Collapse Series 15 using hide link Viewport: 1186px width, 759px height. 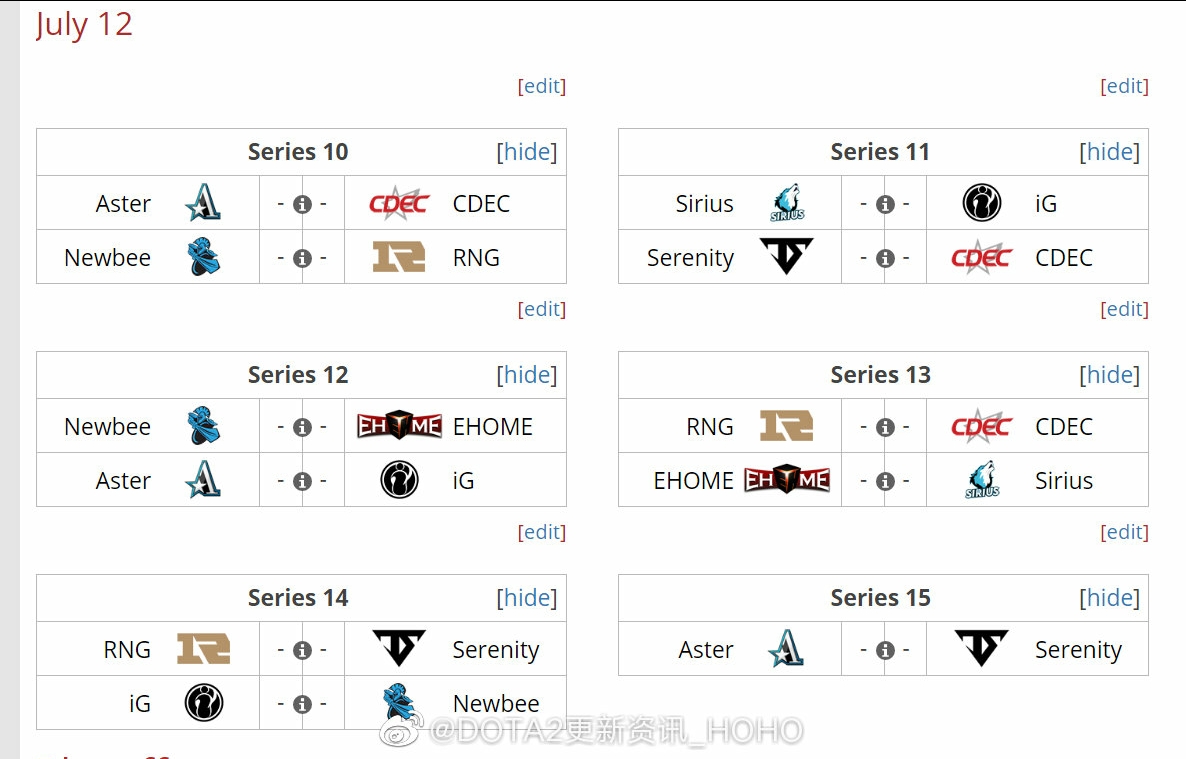1109,598
